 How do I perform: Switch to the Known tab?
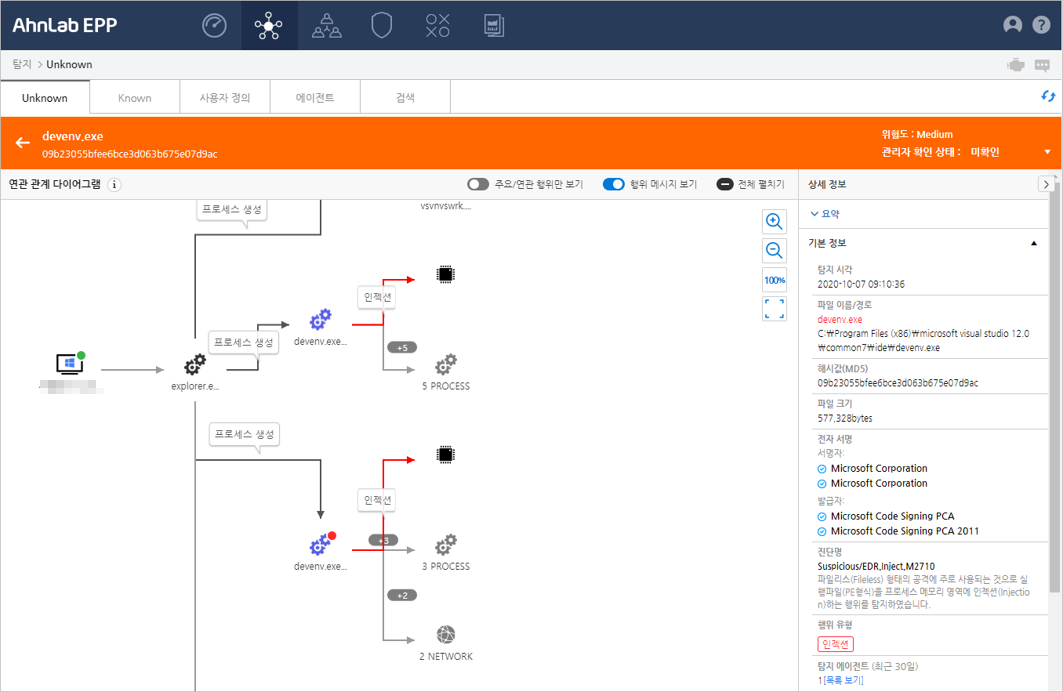[134, 98]
